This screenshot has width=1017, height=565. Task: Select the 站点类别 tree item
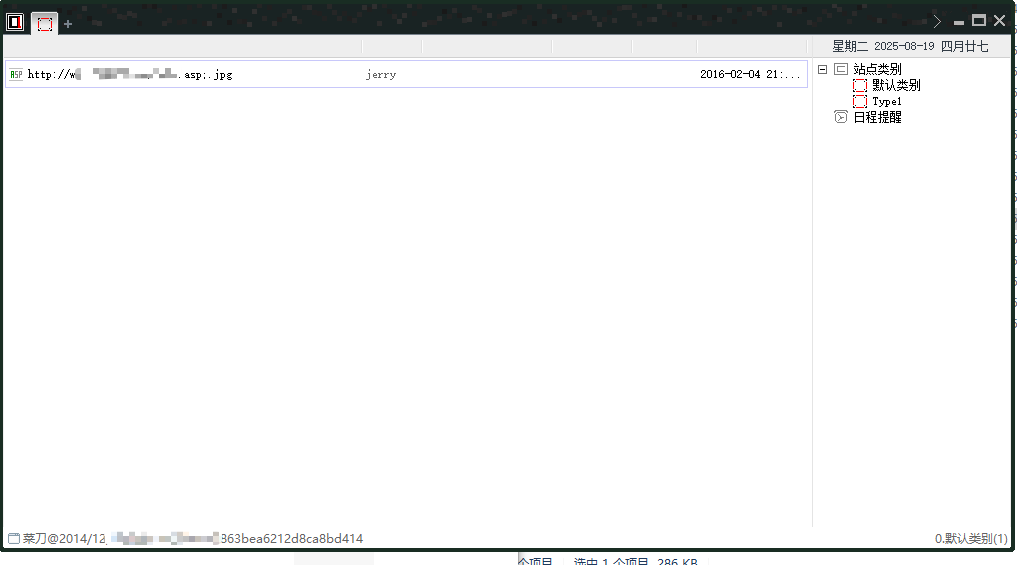pyautogui.click(x=877, y=69)
